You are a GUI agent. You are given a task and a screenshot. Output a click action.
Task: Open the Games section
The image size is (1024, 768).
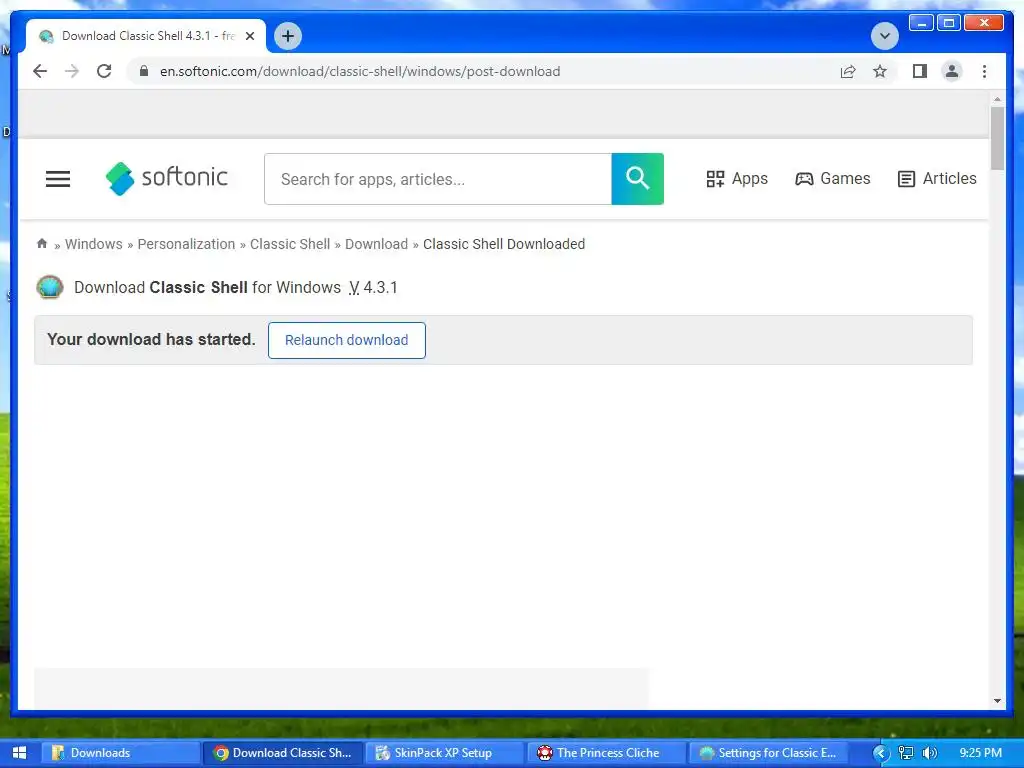(x=833, y=178)
